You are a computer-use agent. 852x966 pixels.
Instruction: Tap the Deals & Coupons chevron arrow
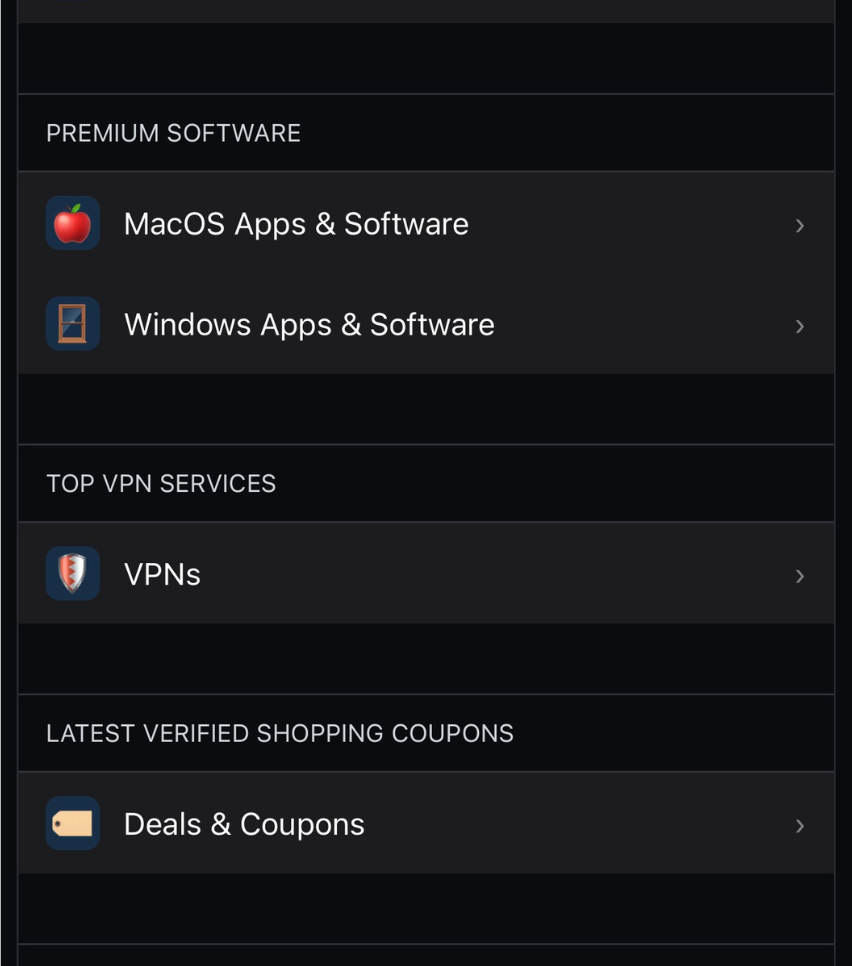(x=799, y=826)
